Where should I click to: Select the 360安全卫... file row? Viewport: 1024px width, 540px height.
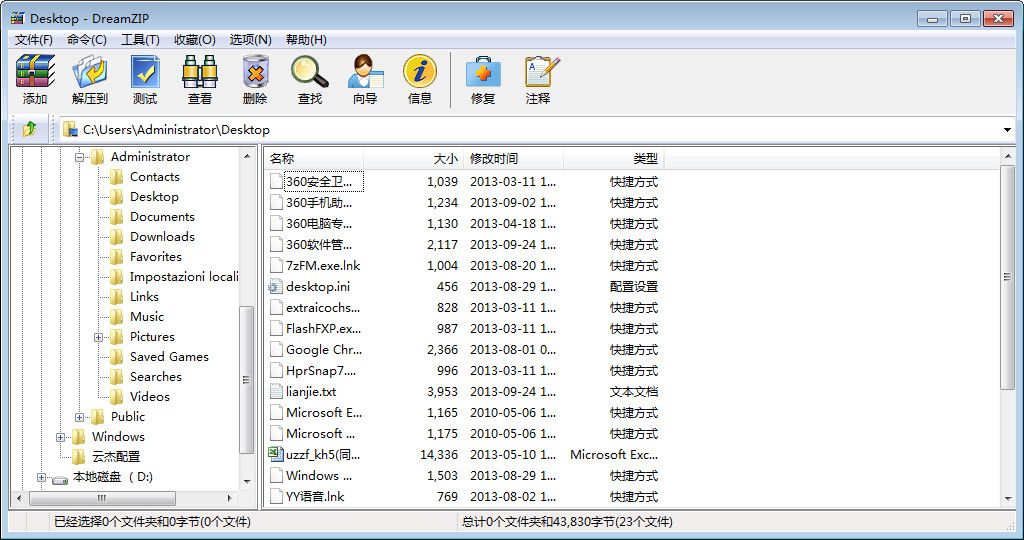click(x=463, y=182)
